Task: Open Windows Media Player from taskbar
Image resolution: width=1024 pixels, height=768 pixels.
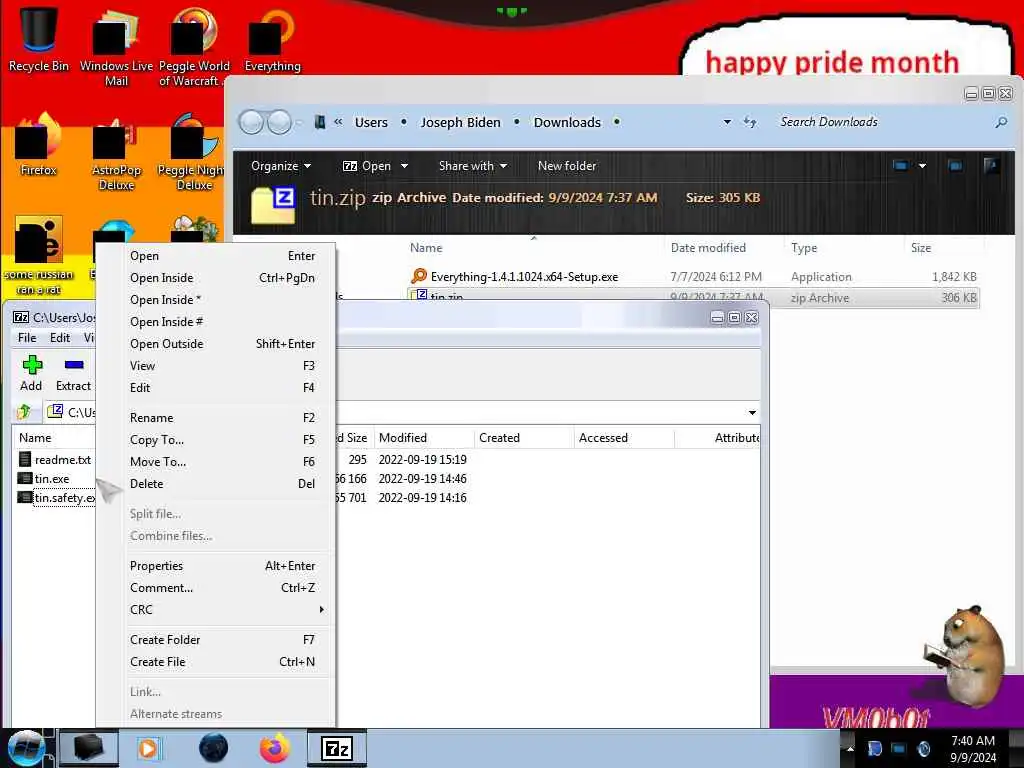Action: 149,748
